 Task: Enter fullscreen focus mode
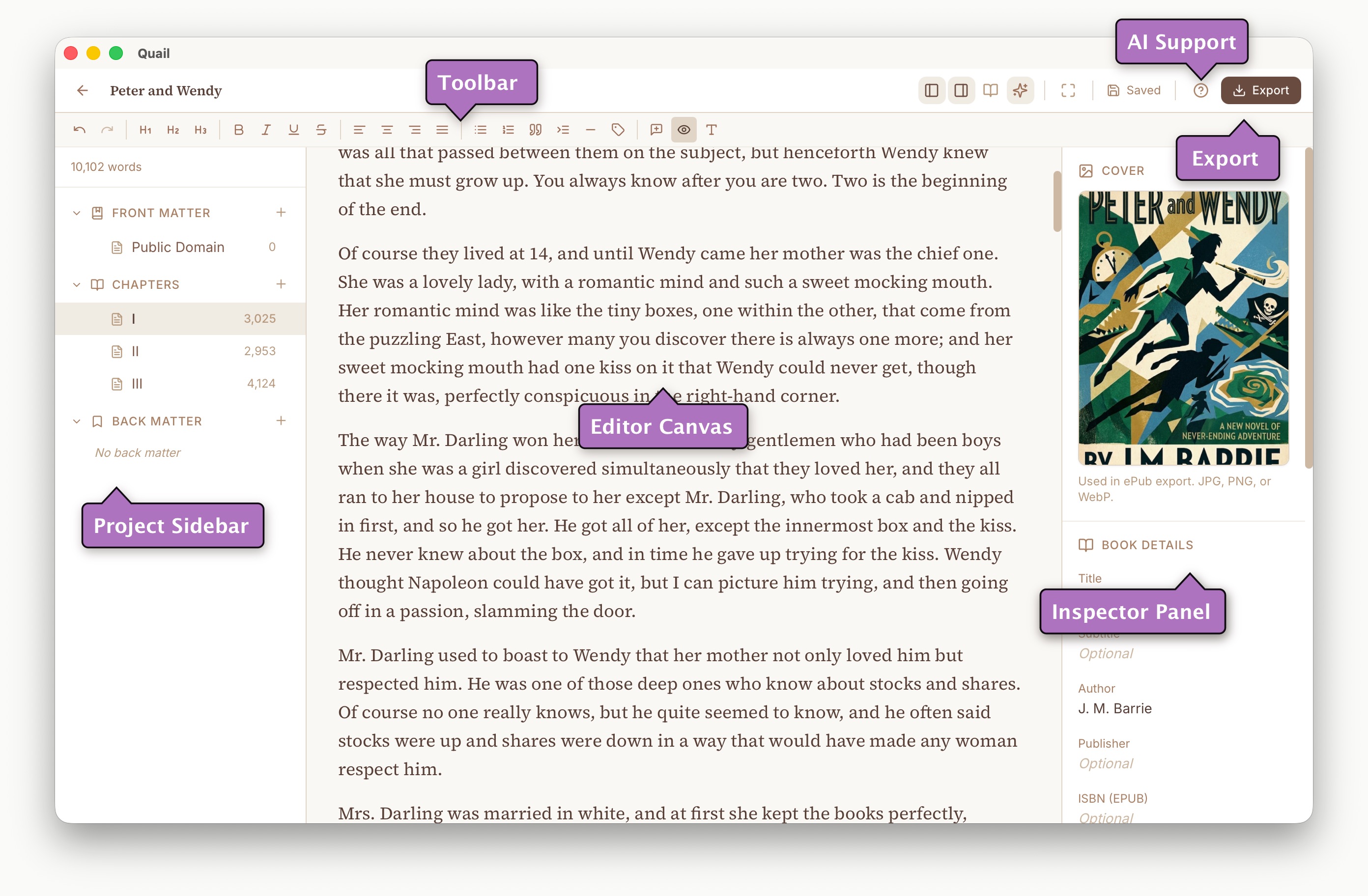point(1068,90)
